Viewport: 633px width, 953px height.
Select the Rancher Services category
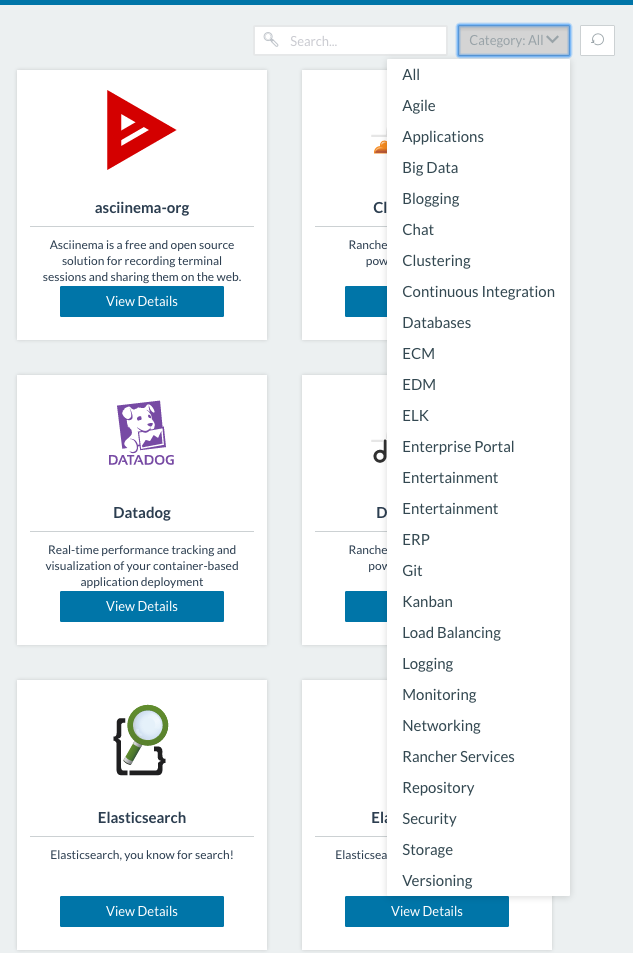[x=458, y=757]
